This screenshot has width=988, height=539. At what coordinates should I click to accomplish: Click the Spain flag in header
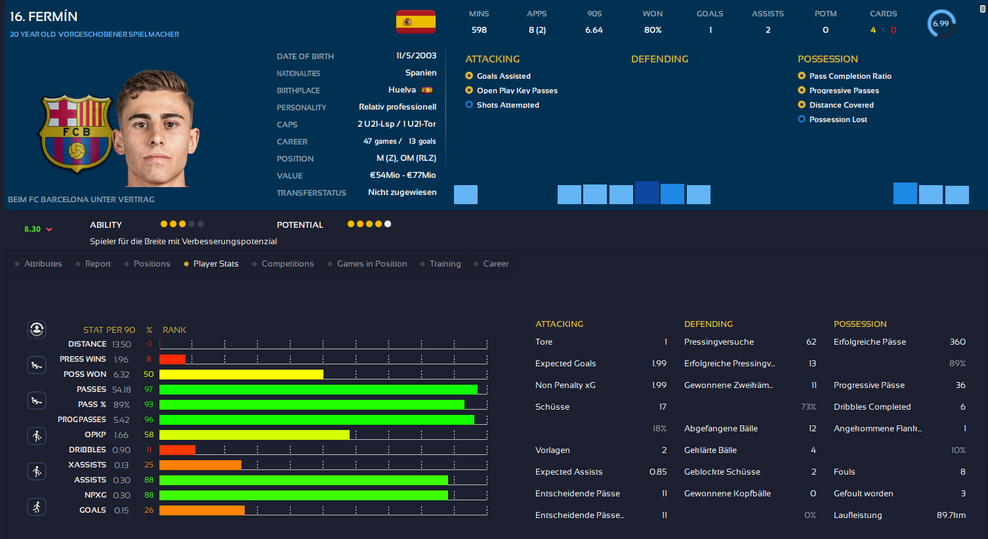click(415, 21)
